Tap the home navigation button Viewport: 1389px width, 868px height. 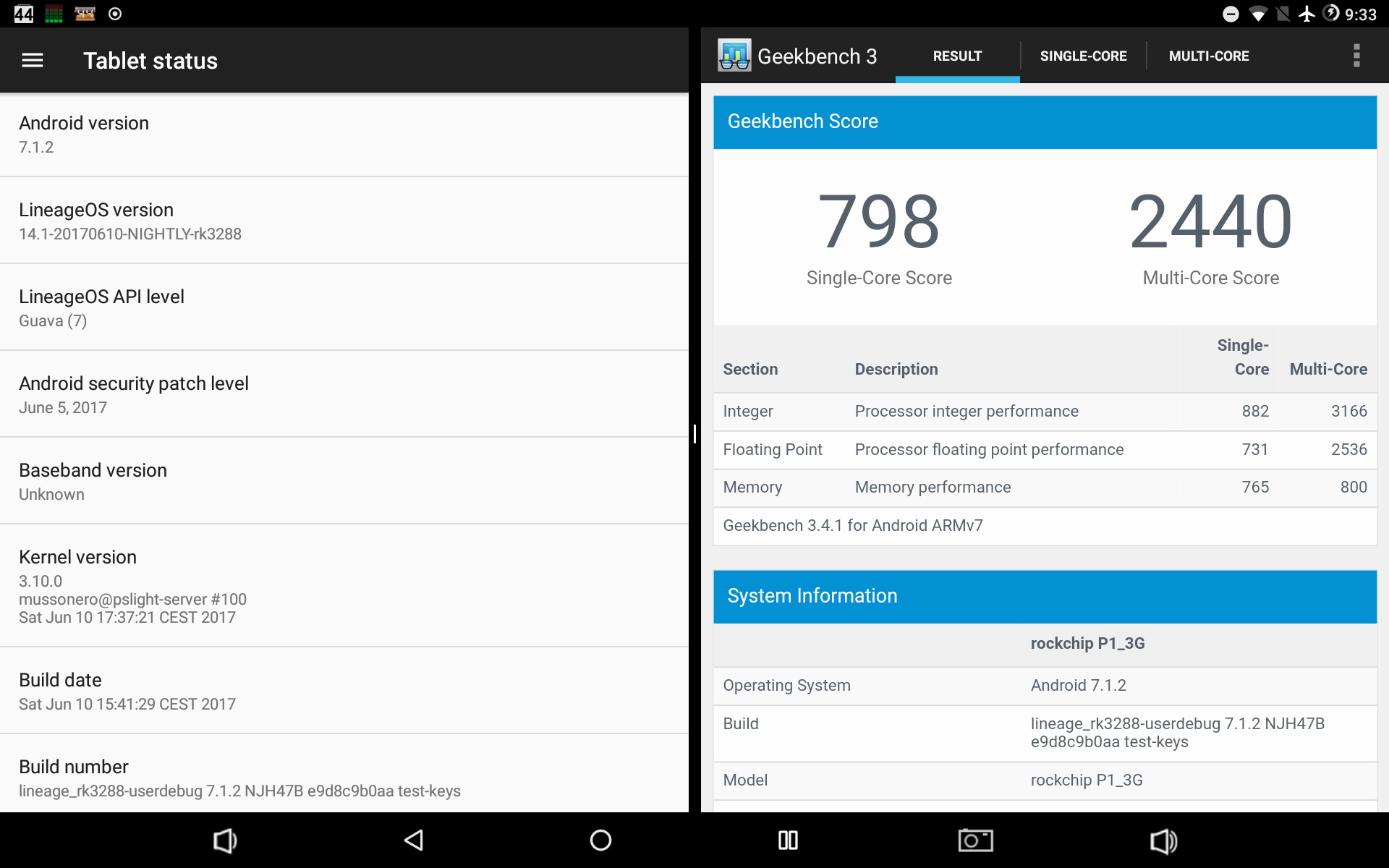pos(600,840)
